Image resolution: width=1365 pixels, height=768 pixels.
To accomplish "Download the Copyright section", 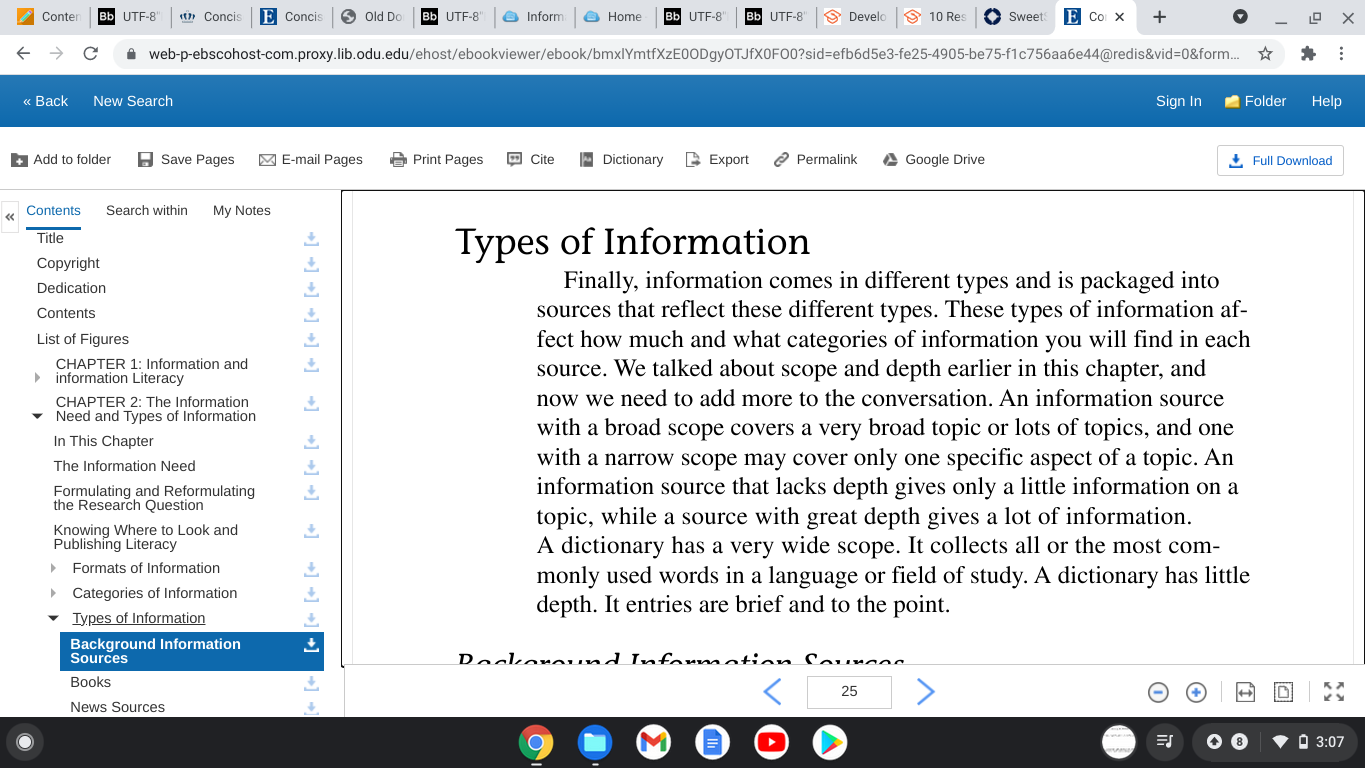I will coord(311,263).
